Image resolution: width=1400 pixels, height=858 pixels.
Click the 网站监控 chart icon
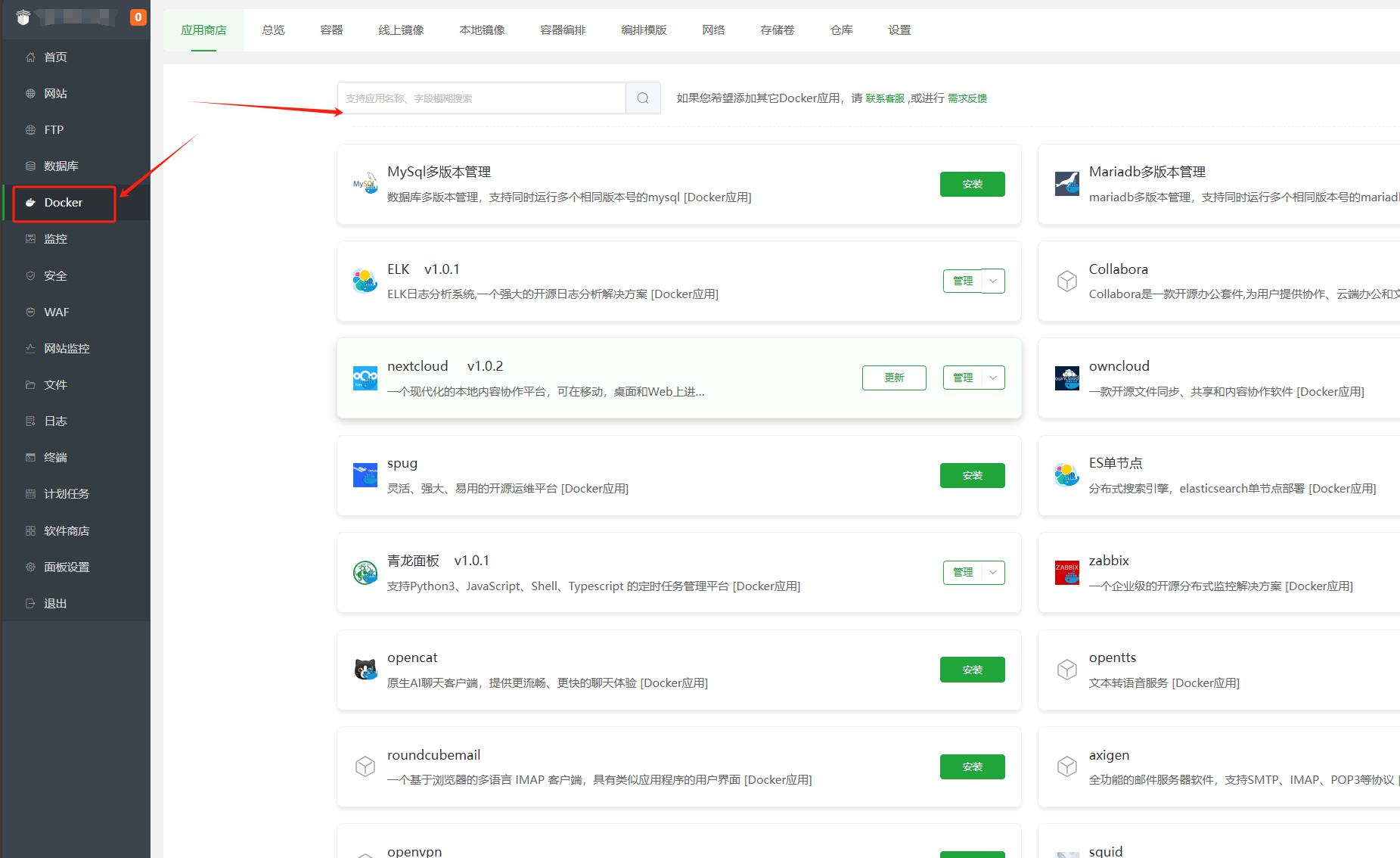pos(30,348)
